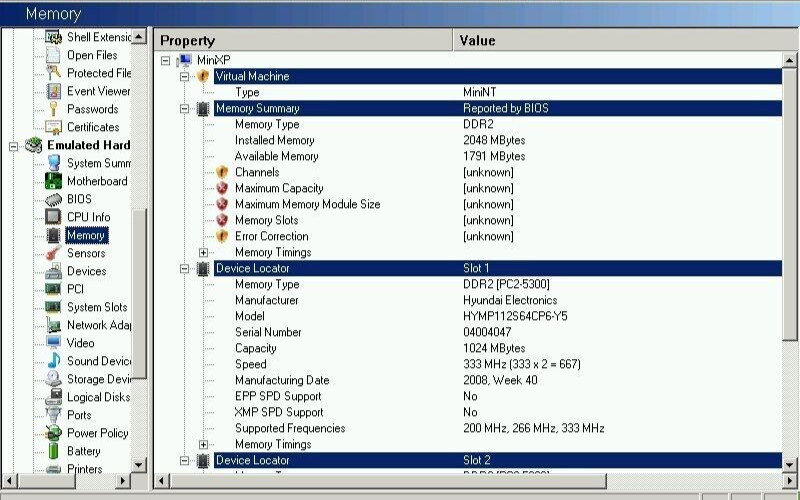The image size is (800, 500).
Task: Click main panel horizontal scrollbar left arrow
Action: (x=162, y=481)
